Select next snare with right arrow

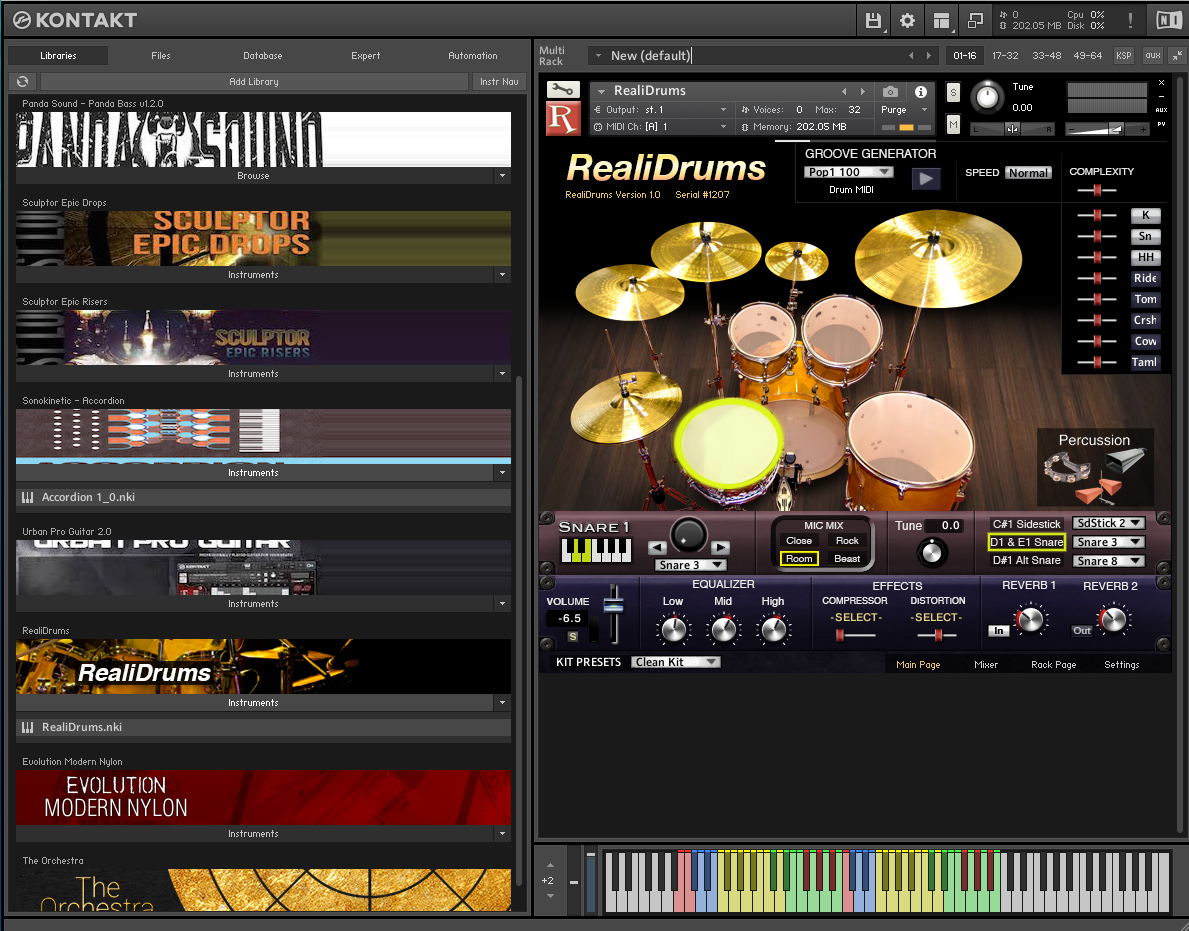[x=720, y=547]
